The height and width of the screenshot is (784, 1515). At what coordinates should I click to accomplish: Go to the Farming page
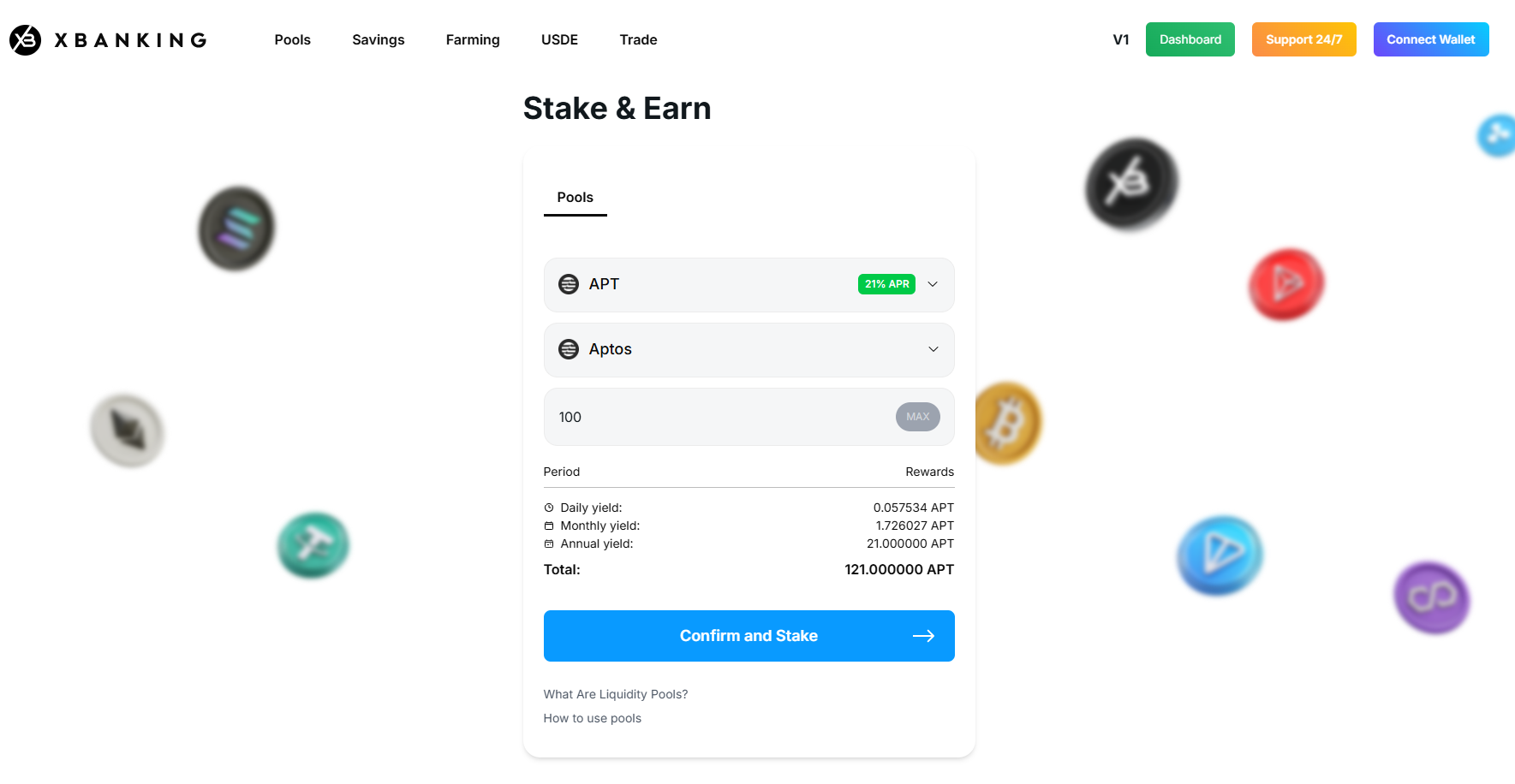(473, 40)
